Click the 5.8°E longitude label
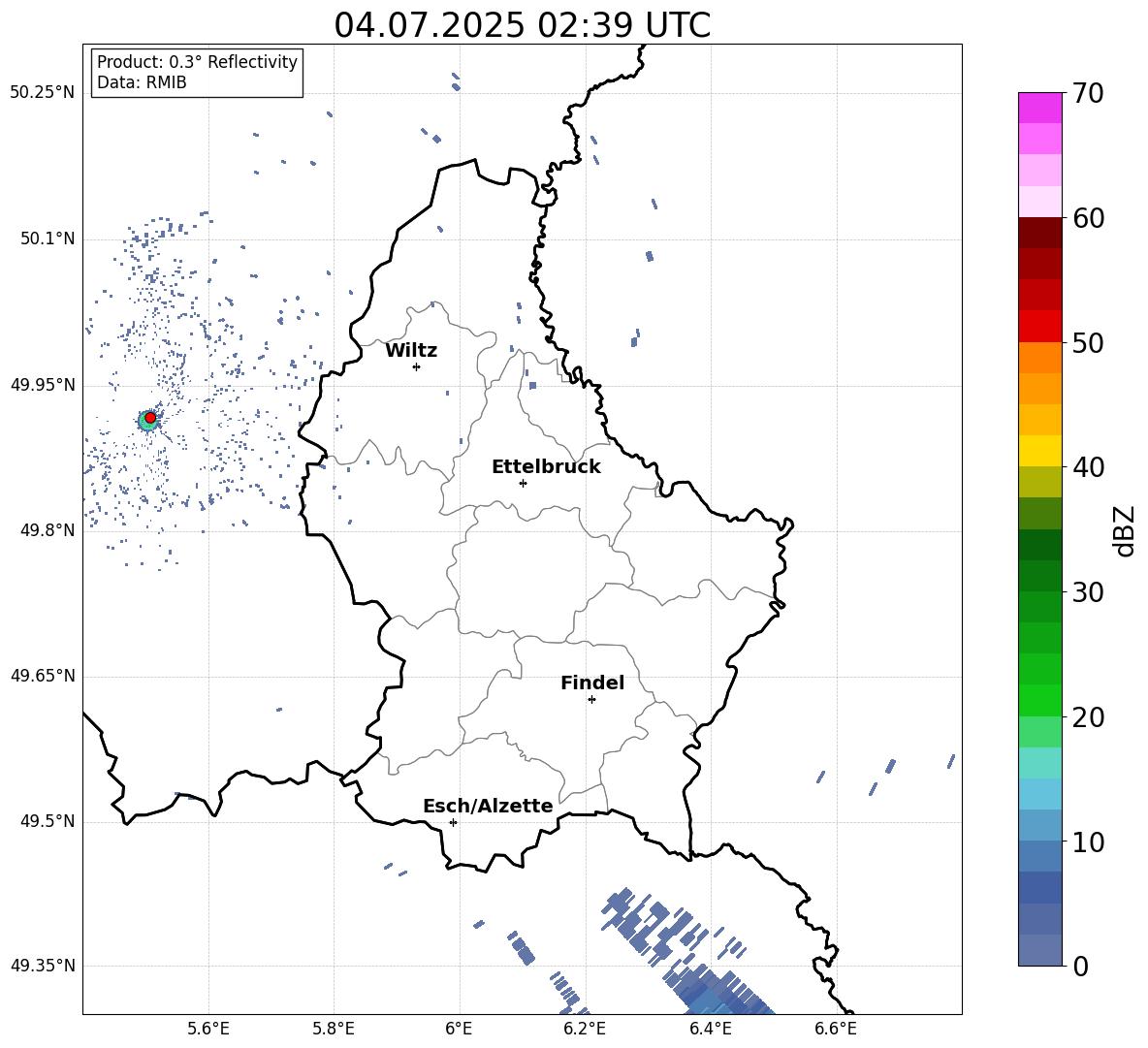The height and width of the screenshot is (1048, 1148). pyautogui.click(x=334, y=1029)
